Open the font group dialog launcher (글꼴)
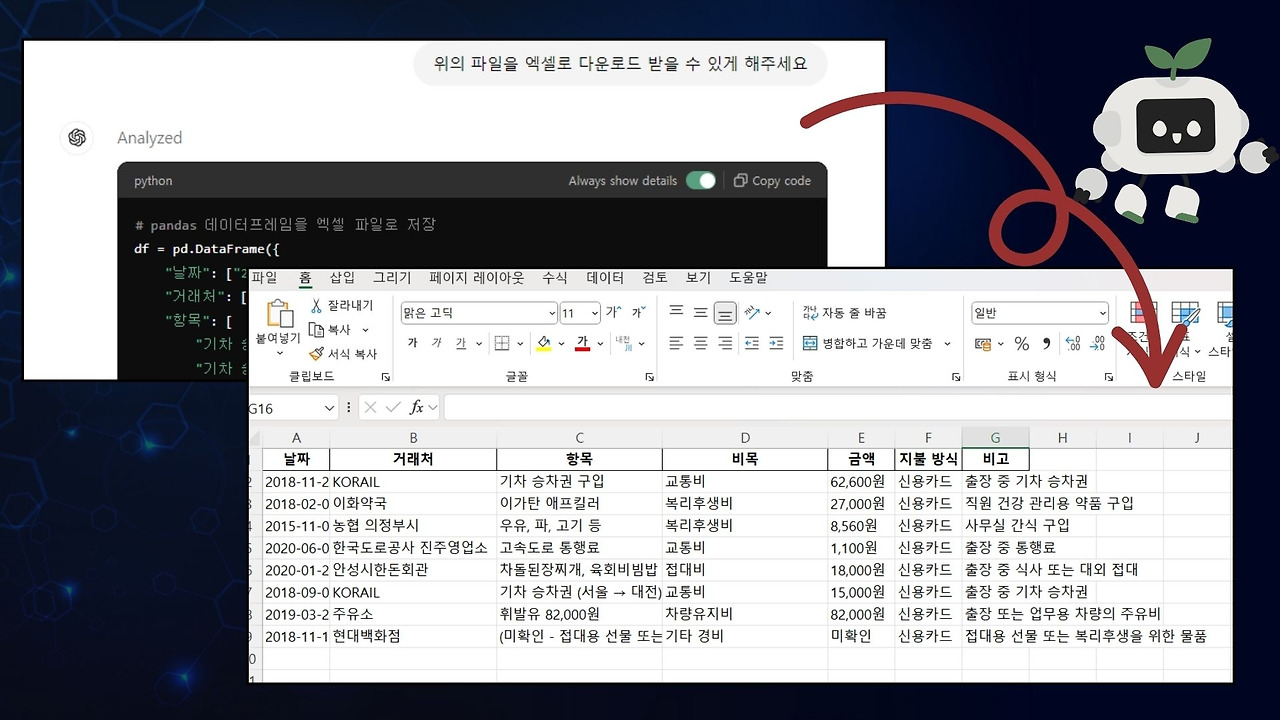1280x720 pixels. [x=649, y=377]
